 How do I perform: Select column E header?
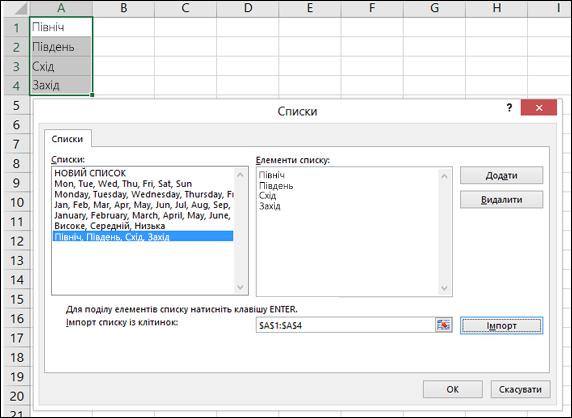(310, 8)
